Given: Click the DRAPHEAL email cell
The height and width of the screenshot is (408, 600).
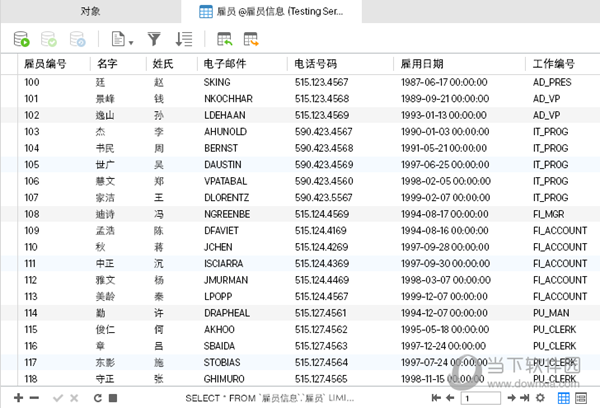Looking at the screenshot, I should (x=227, y=313).
